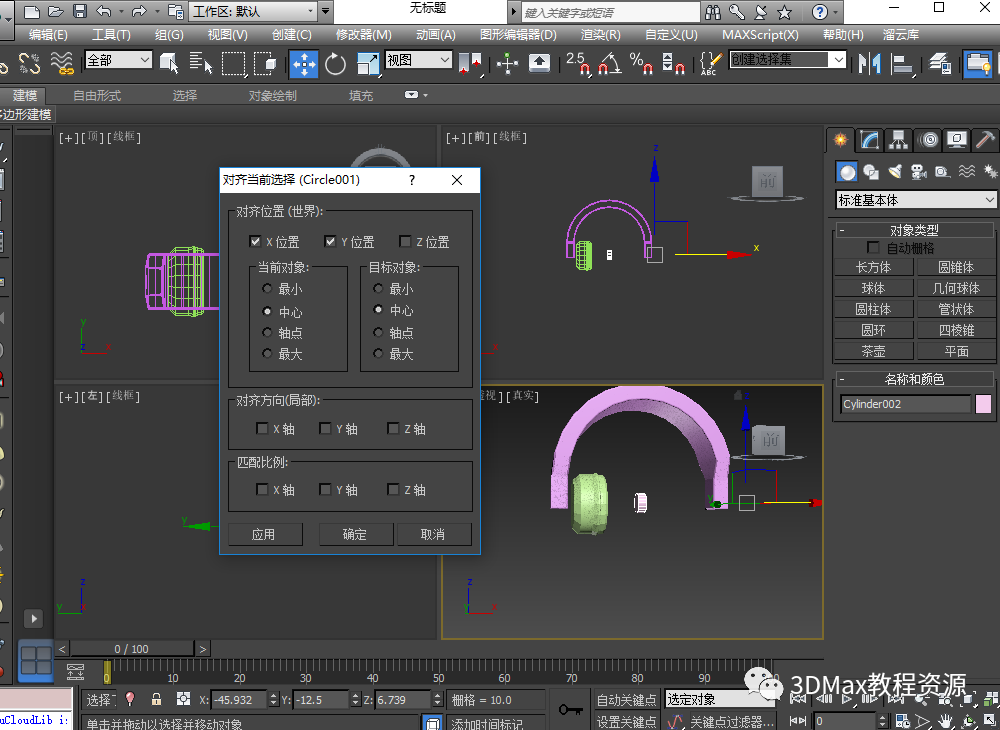The width and height of the screenshot is (1000, 730).
Task: Uncheck the X 位置 checkbox
Action: tap(256, 242)
